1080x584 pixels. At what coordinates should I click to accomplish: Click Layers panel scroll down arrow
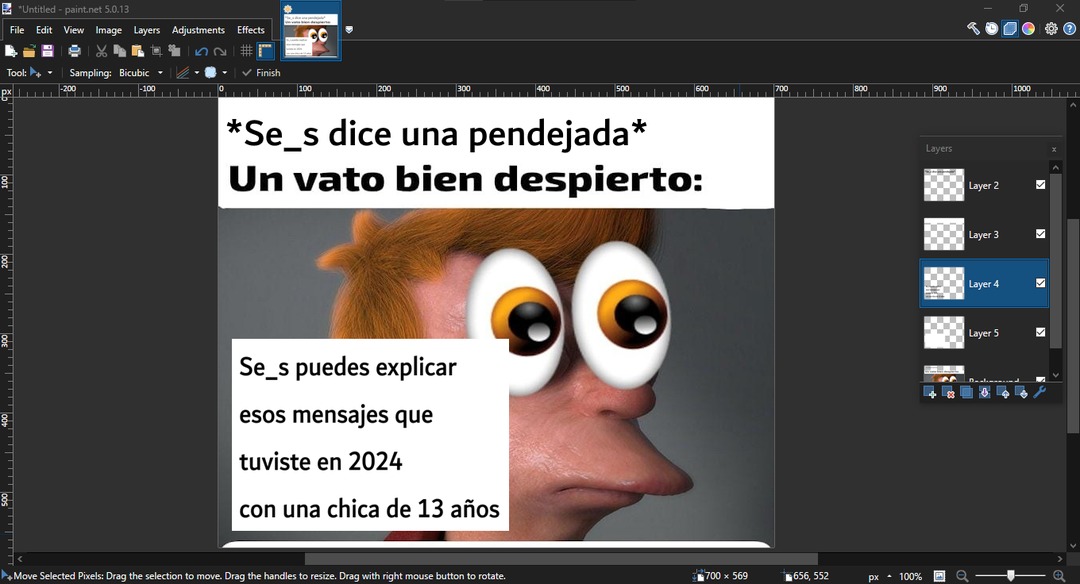click(x=1055, y=375)
